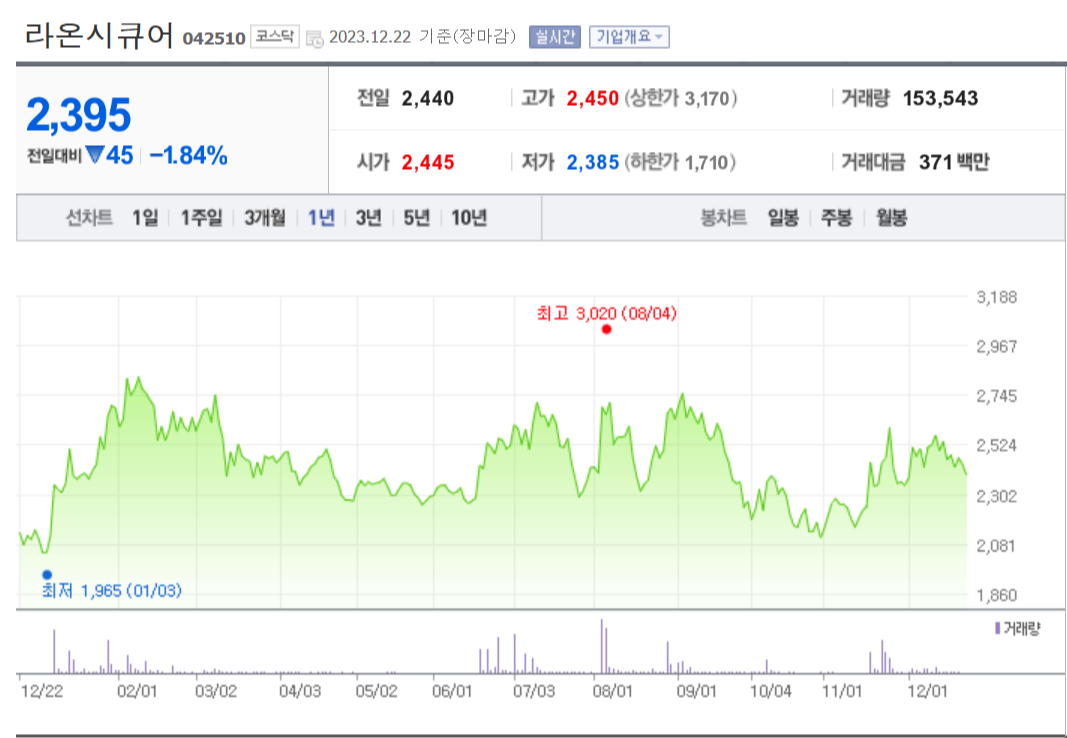The image size is (1067, 738).
Task: Click the 시가 value 2,445
Action: click(x=427, y=163)
